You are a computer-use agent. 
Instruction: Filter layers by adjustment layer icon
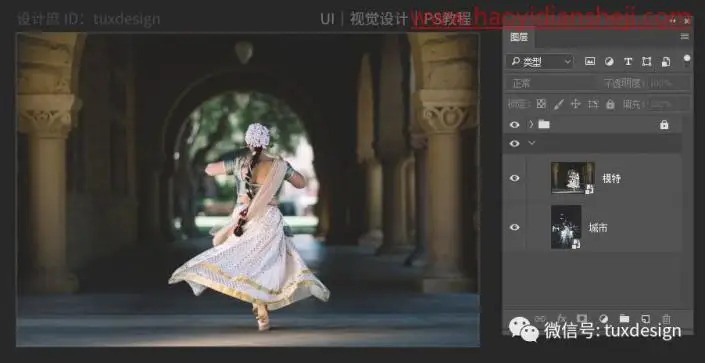(609, 62)
